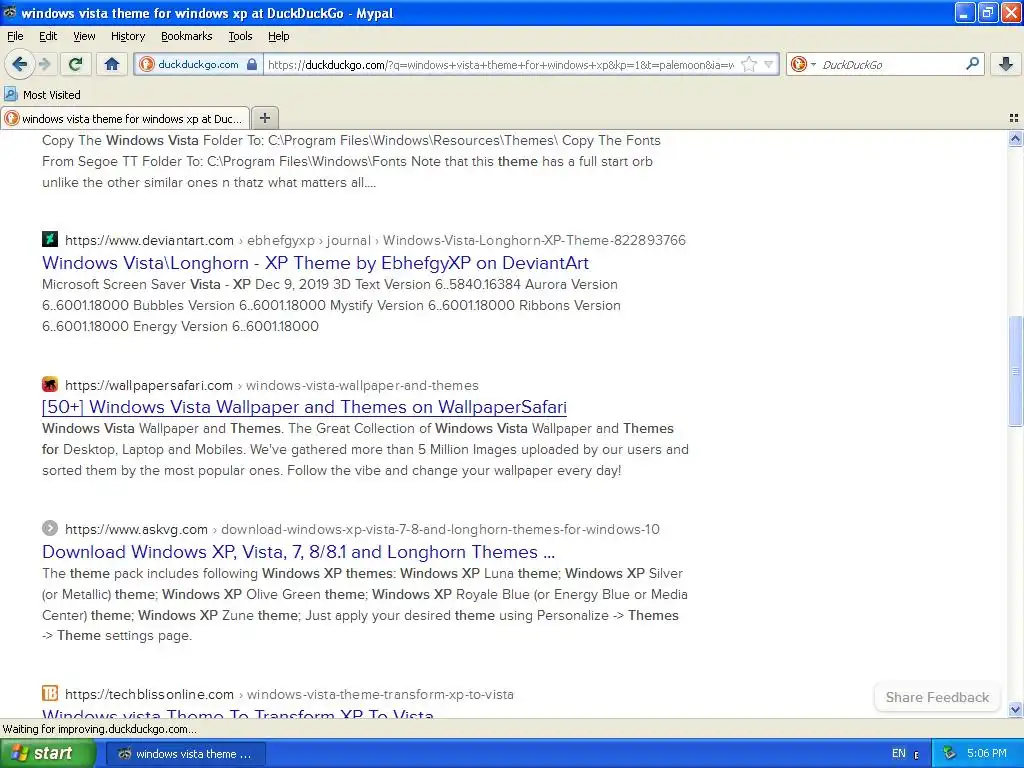Click the Share Feedback button

coord(937,697)
